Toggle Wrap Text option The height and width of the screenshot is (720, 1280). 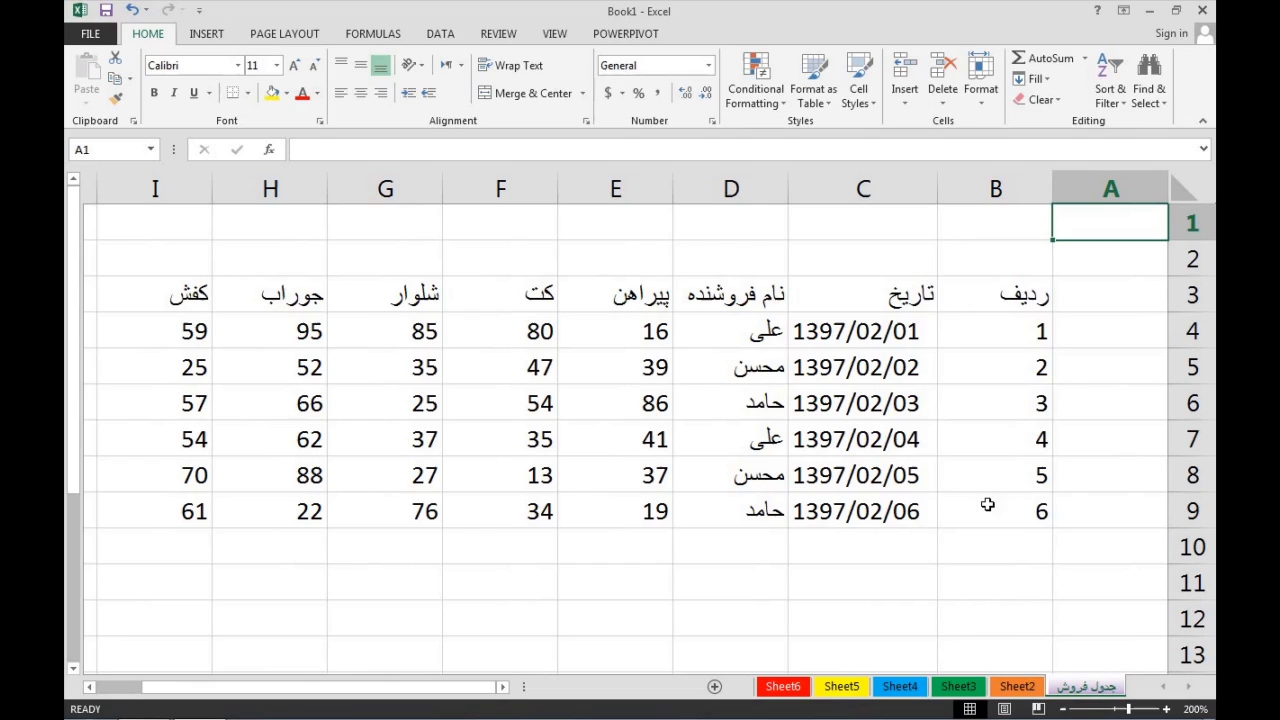pos(510,65)
